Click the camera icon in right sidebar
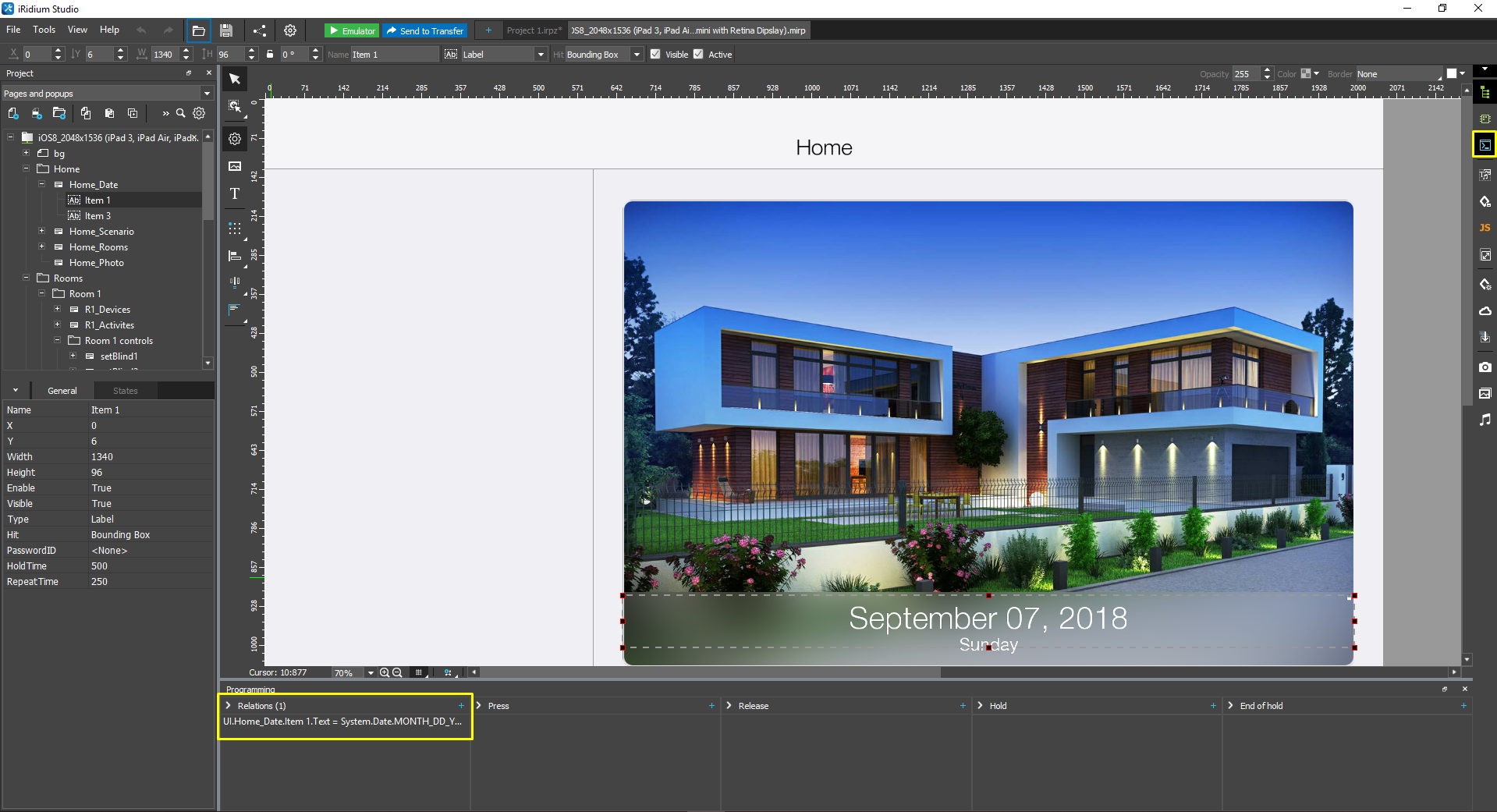The image size is (1497, 812). [1485, 367]
